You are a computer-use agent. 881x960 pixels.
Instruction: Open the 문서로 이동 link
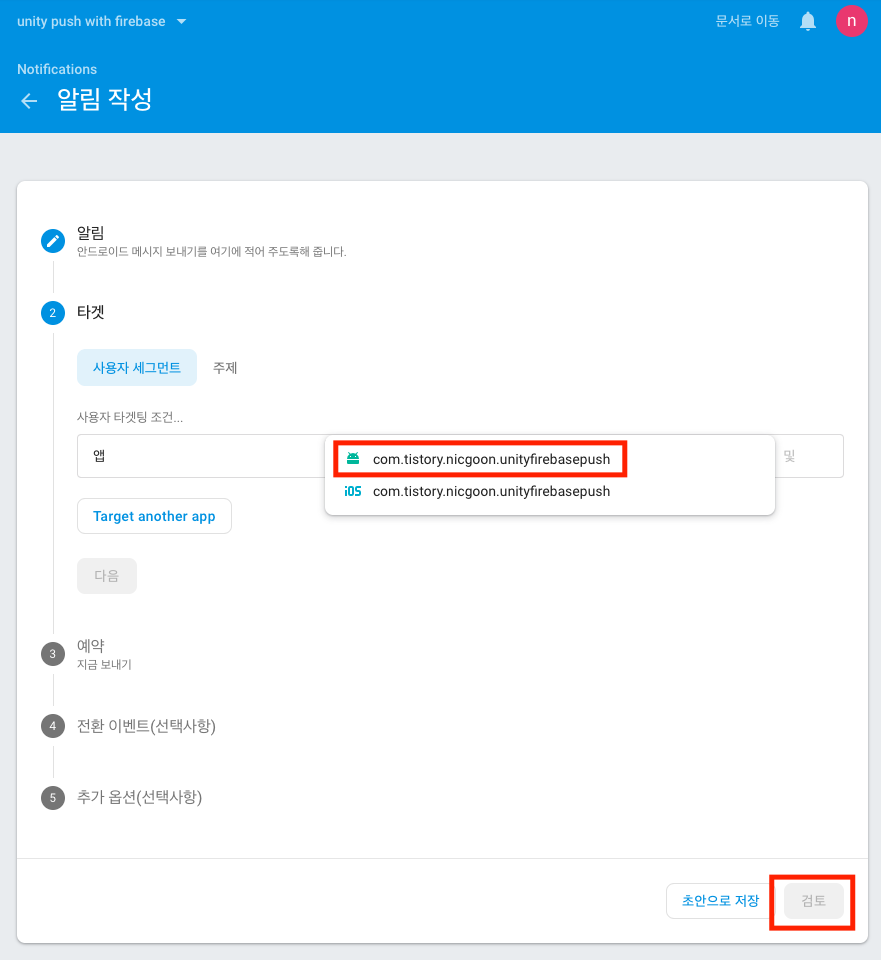point(747,21)
